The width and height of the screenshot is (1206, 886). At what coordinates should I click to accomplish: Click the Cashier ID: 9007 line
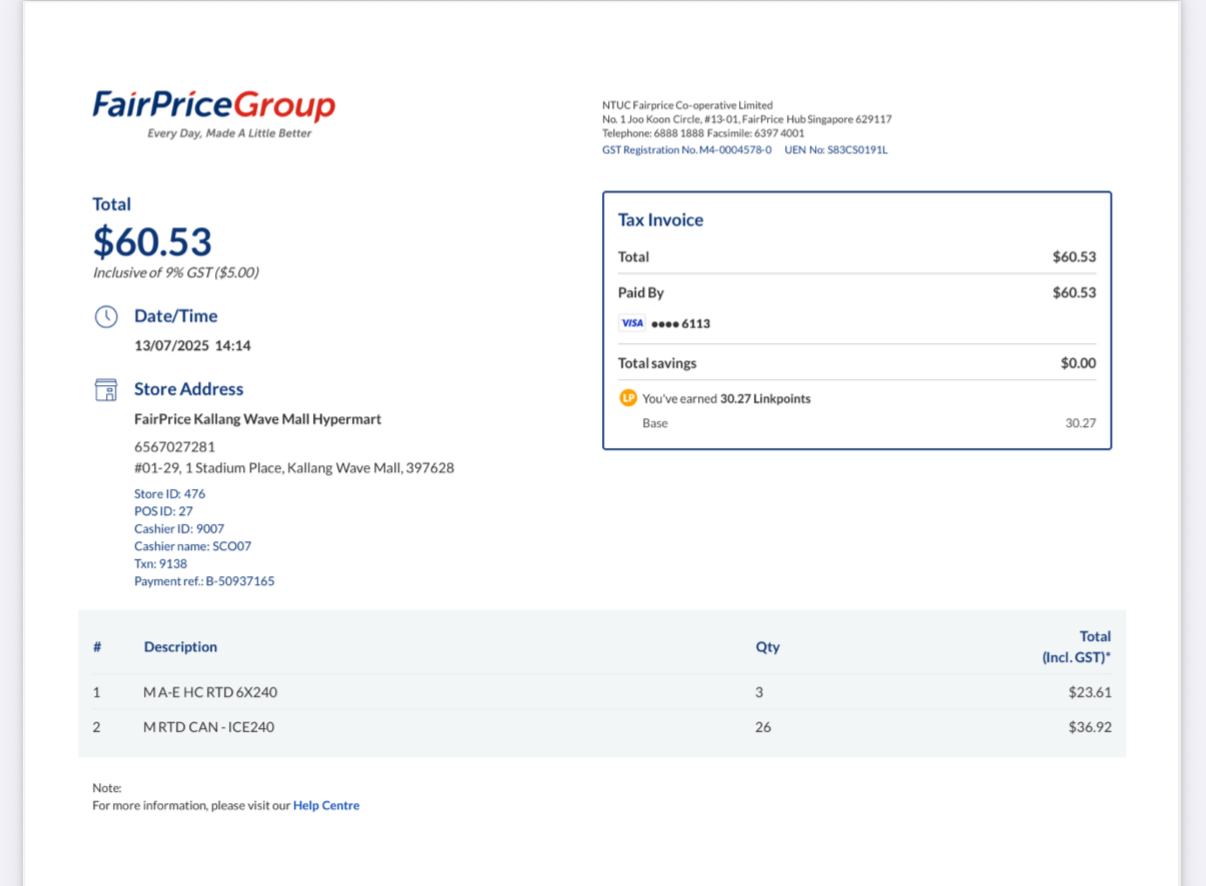(x=180, y=529)
